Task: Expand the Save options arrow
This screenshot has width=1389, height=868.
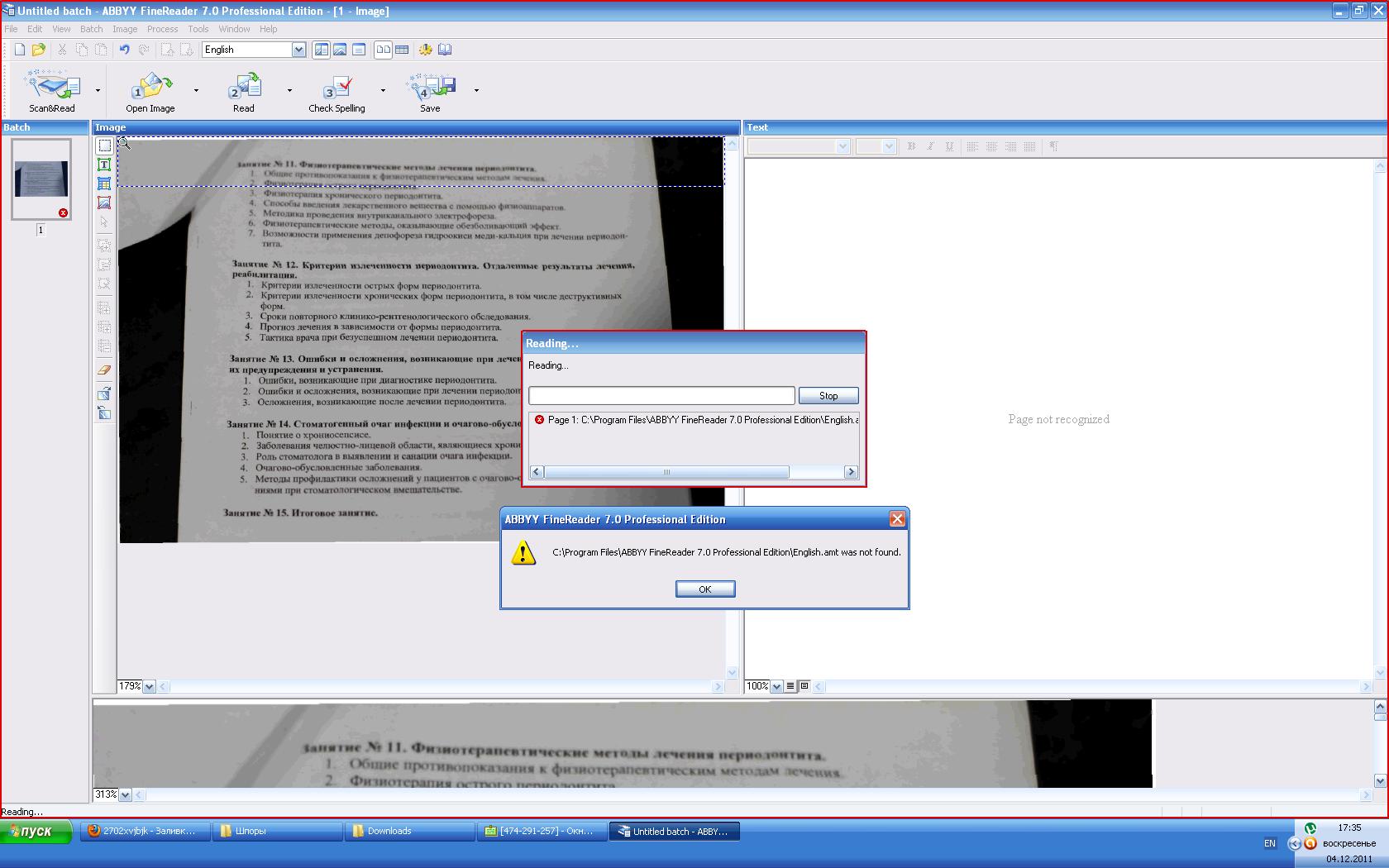Action: (x=476, y=91)
